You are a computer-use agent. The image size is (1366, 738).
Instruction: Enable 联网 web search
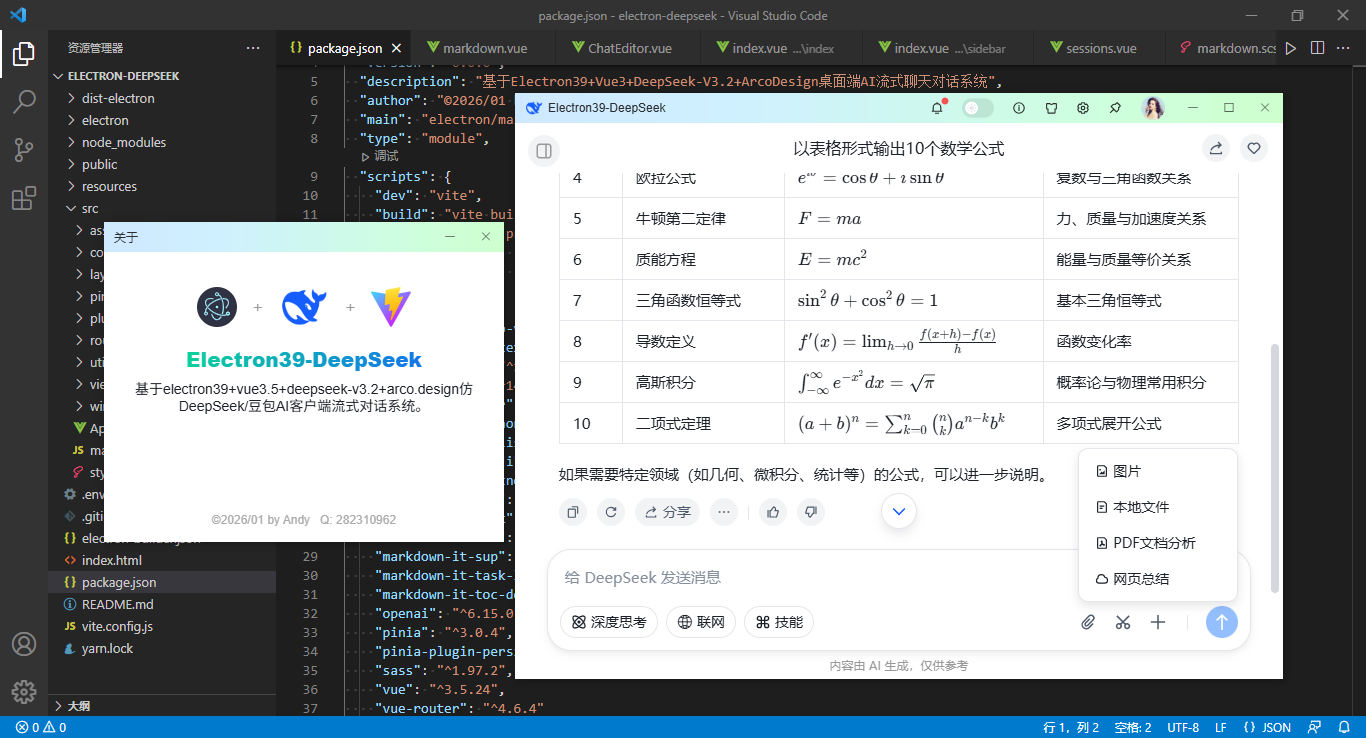pos(701,622)
